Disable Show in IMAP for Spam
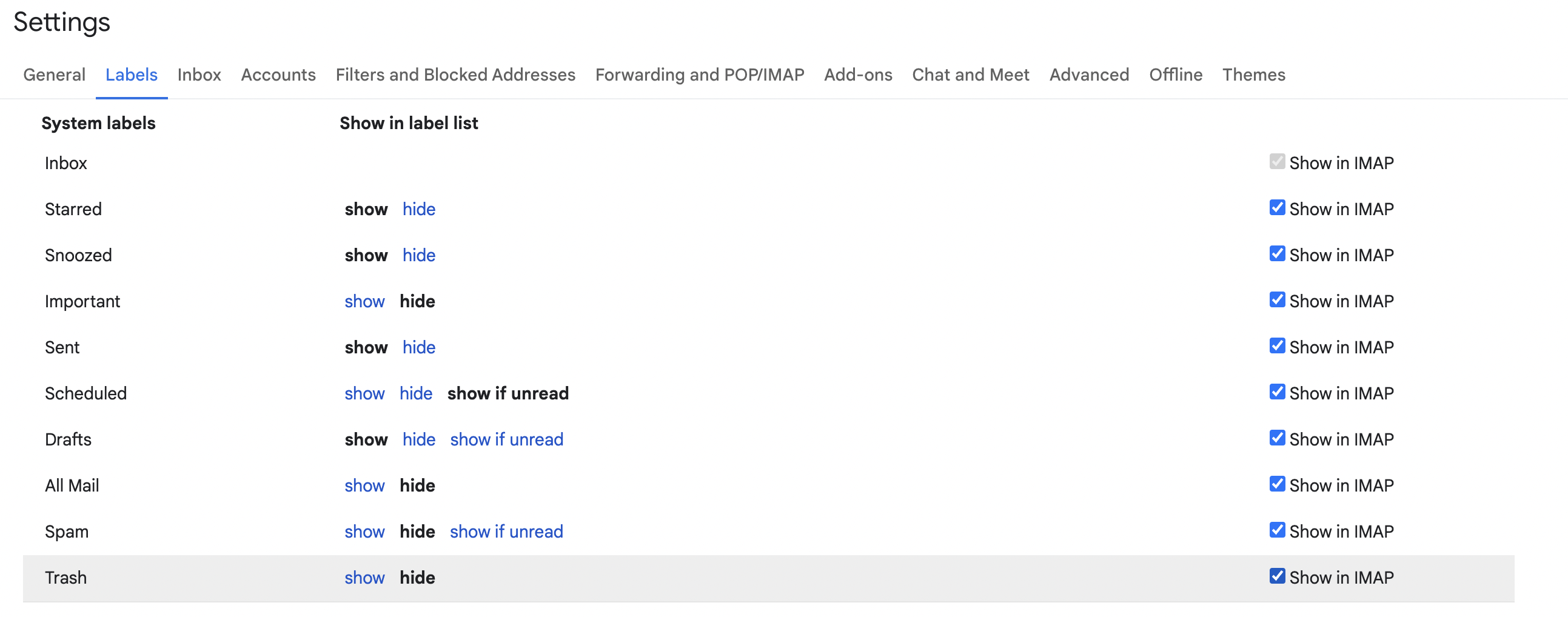Viewport: 1568px width, 617px height. pyautogui.click(x=1276, y=530)
